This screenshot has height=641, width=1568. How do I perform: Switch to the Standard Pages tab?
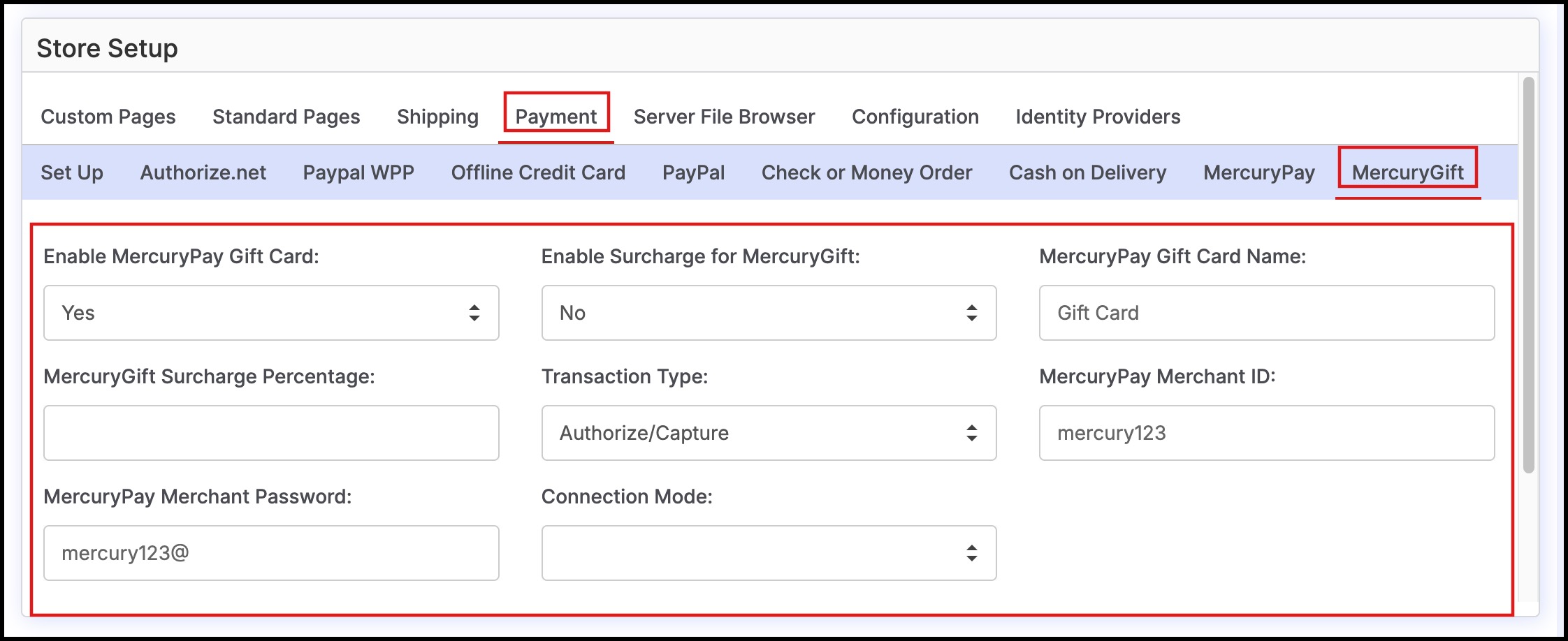tap(286, 117)
